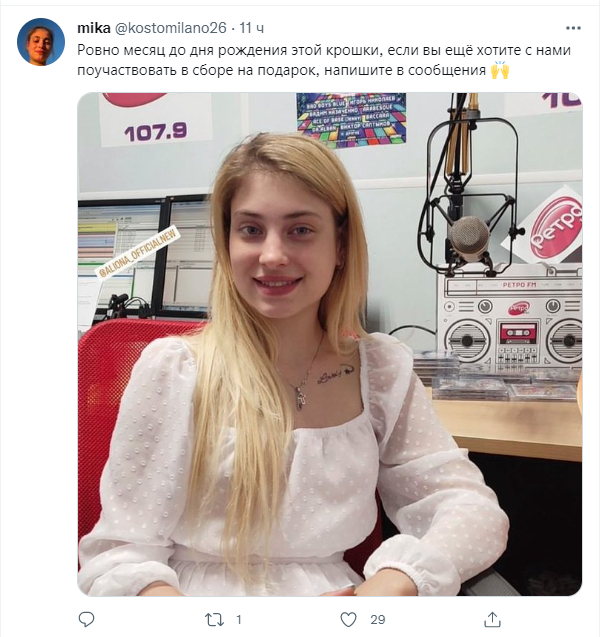Like the tweet with the heart icon
Screen dimensions: 609x637
(x=348, y=620)
